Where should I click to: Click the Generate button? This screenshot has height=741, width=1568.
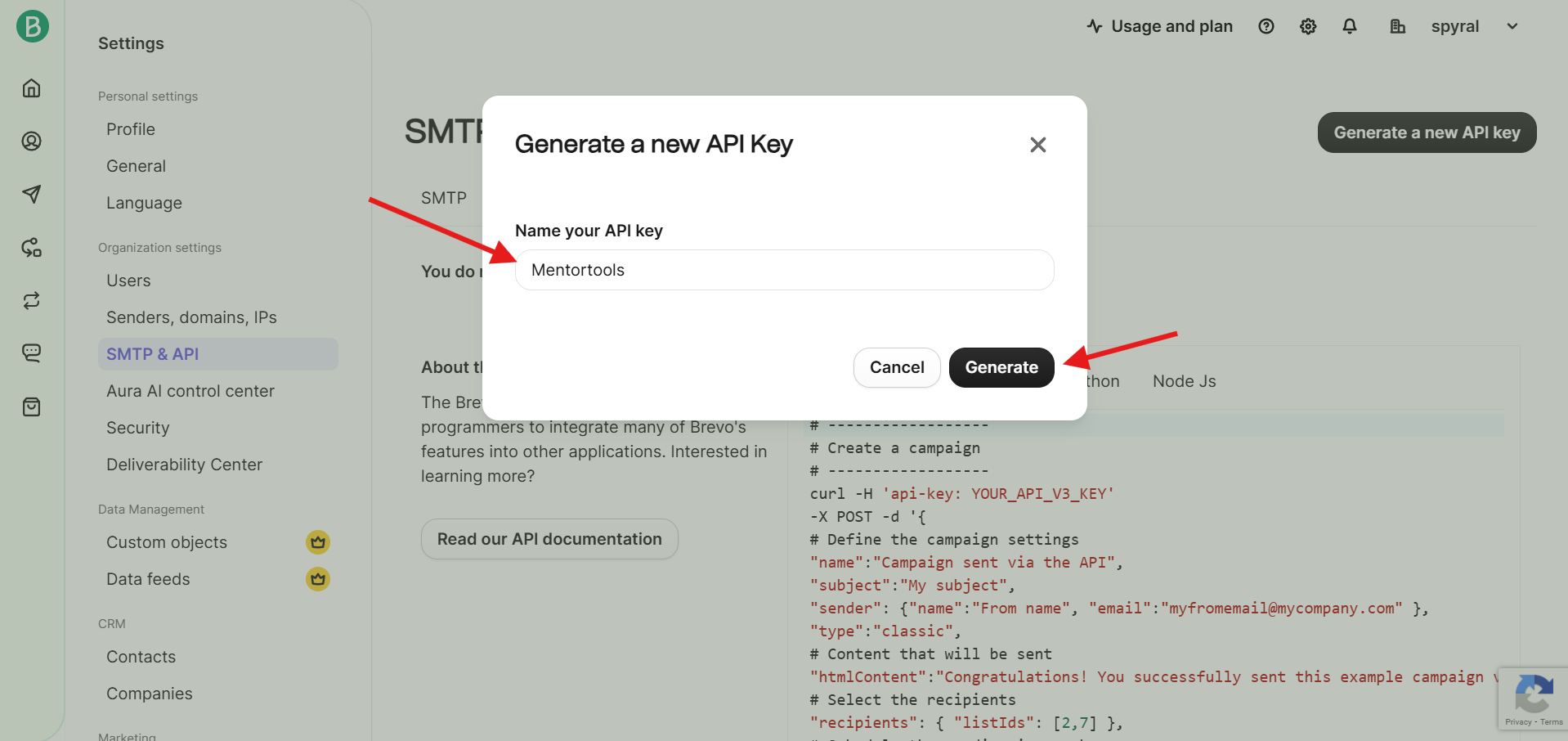tap(1001, 367)
